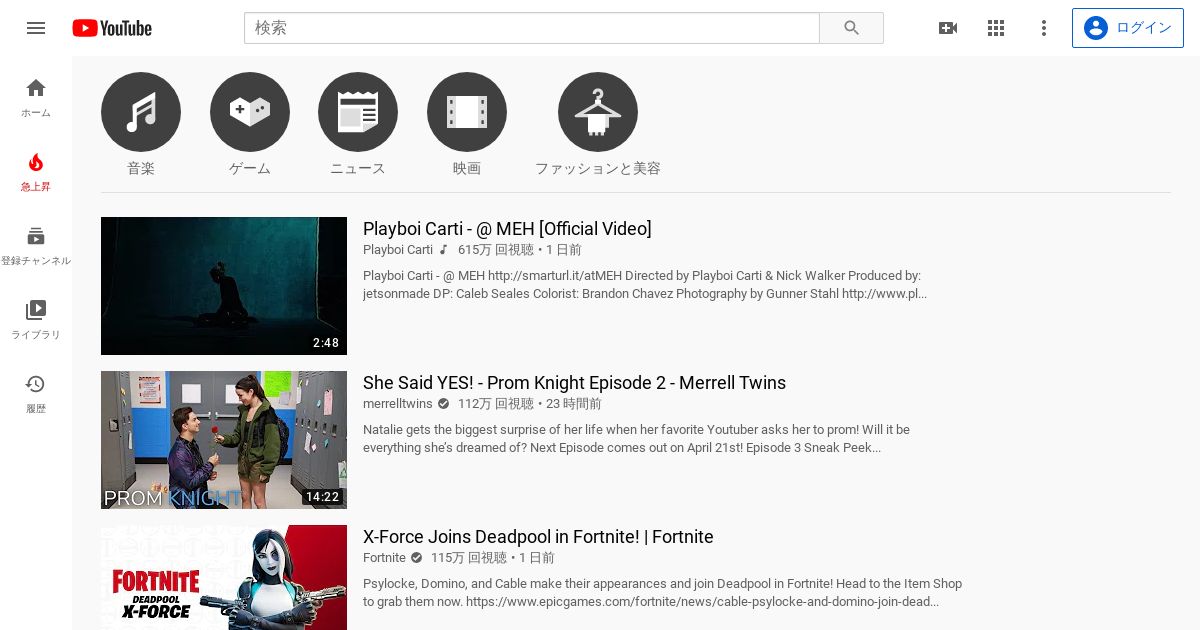1200x630 pixels.
Task: Click the 112万 回視聴 view count
Action: pyautogui.click(x=496, y=404)
